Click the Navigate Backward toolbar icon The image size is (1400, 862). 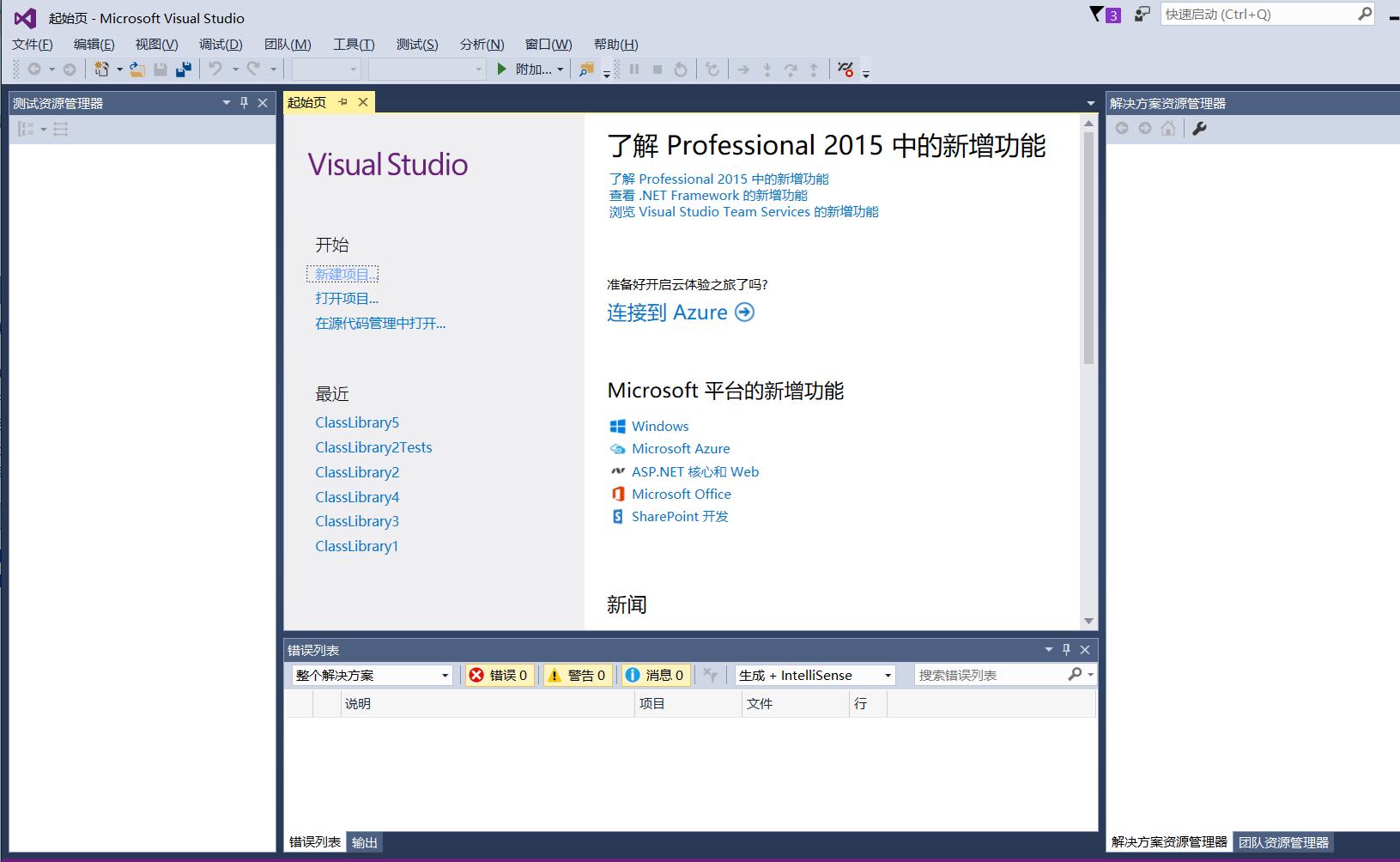34,70
